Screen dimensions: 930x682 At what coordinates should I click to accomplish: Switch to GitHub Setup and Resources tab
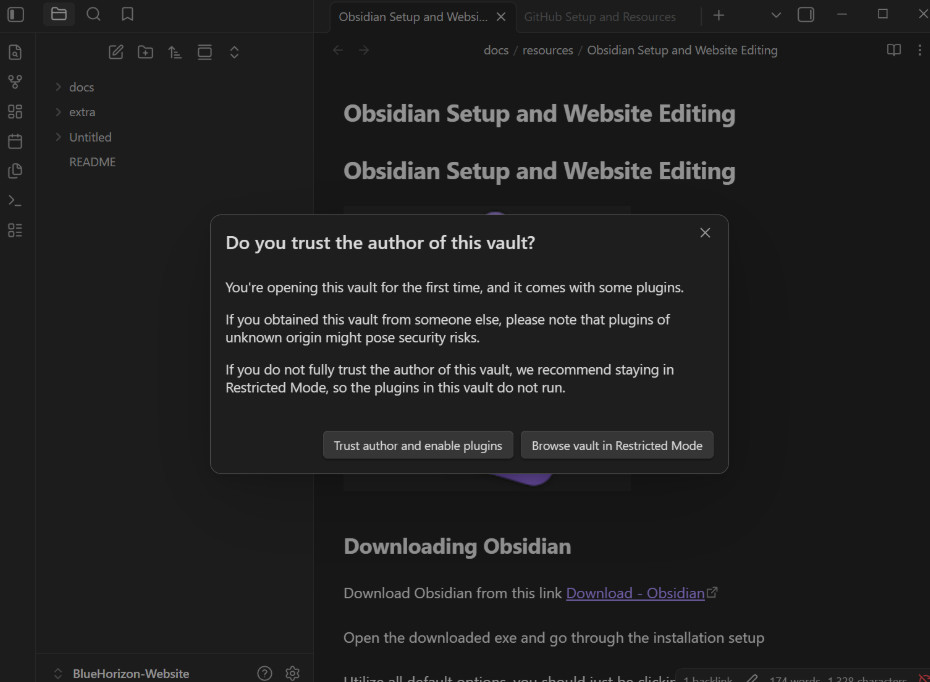pos(600,17)
